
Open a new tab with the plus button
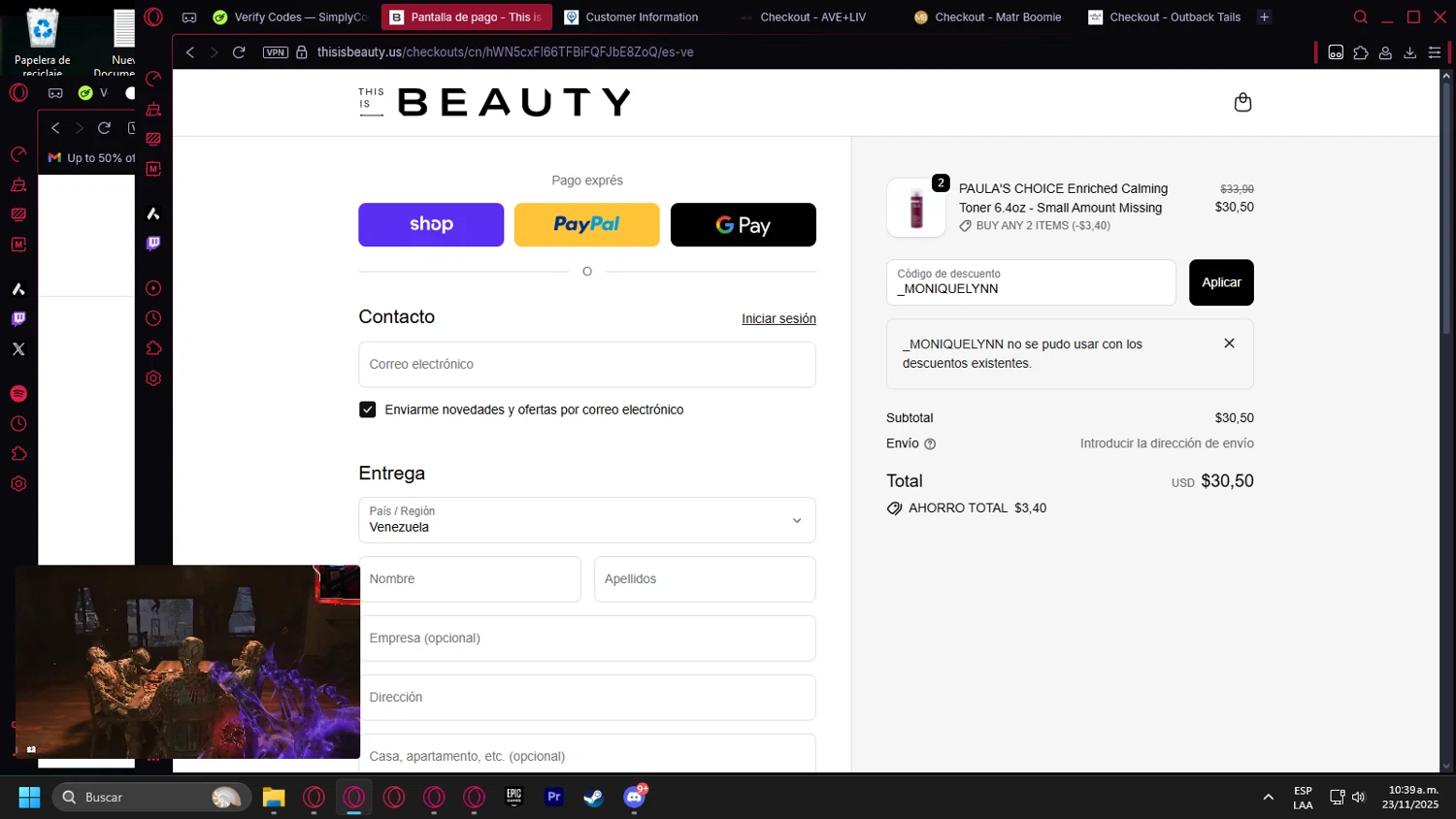click(1264, 17)
